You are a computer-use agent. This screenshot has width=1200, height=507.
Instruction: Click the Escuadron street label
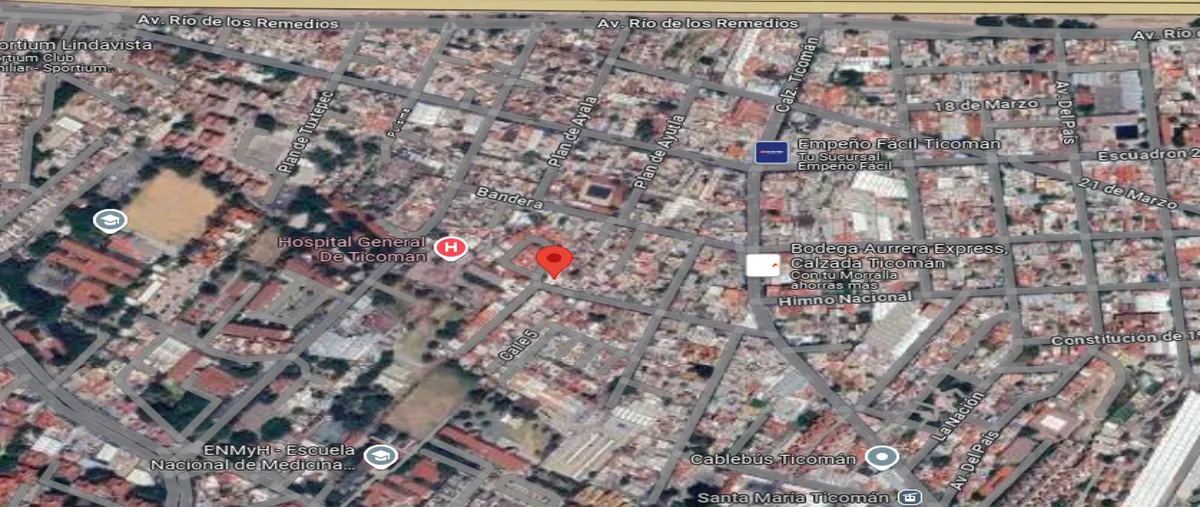coord(1148,154)
